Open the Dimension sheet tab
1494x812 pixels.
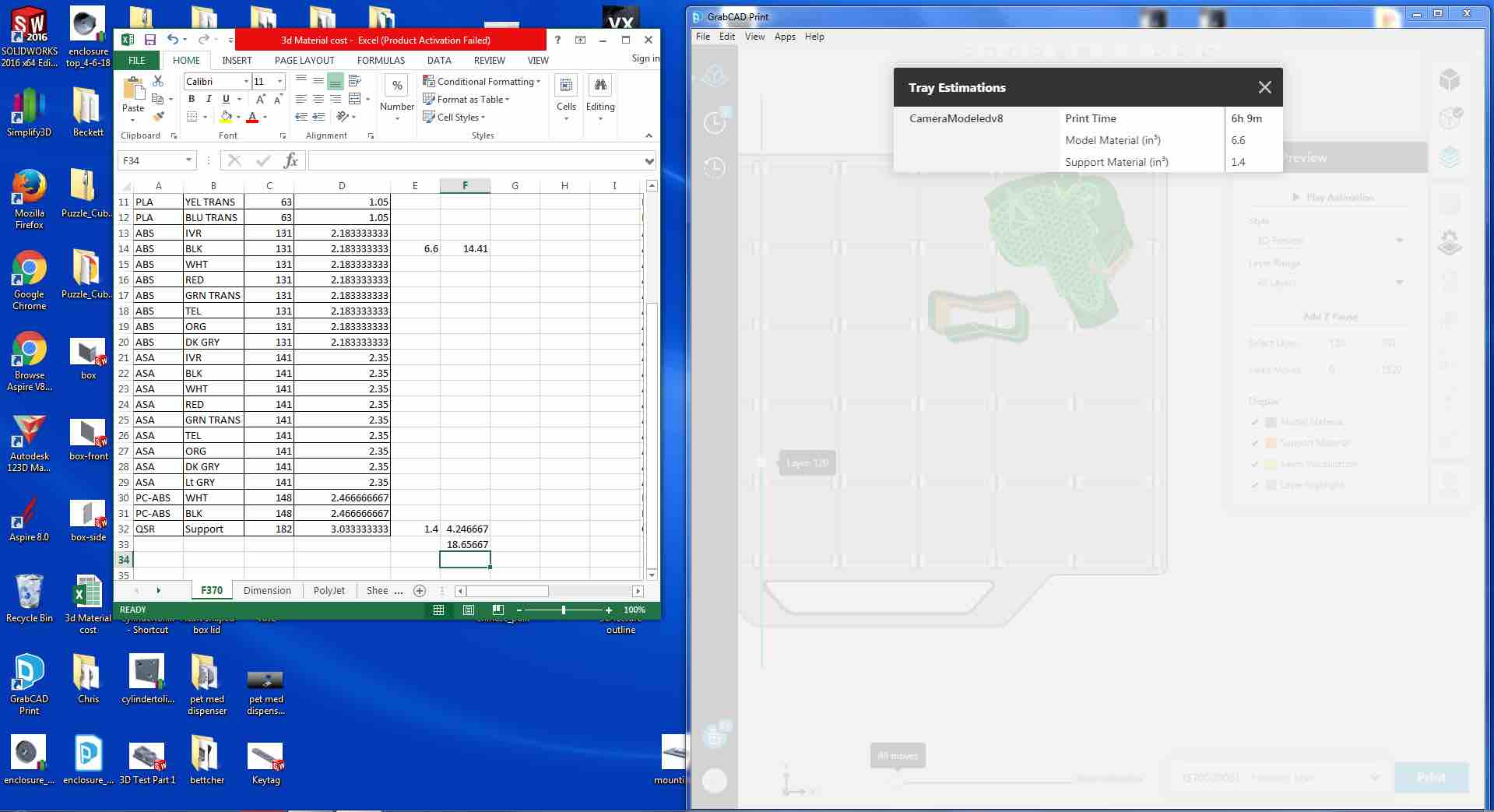267,591
